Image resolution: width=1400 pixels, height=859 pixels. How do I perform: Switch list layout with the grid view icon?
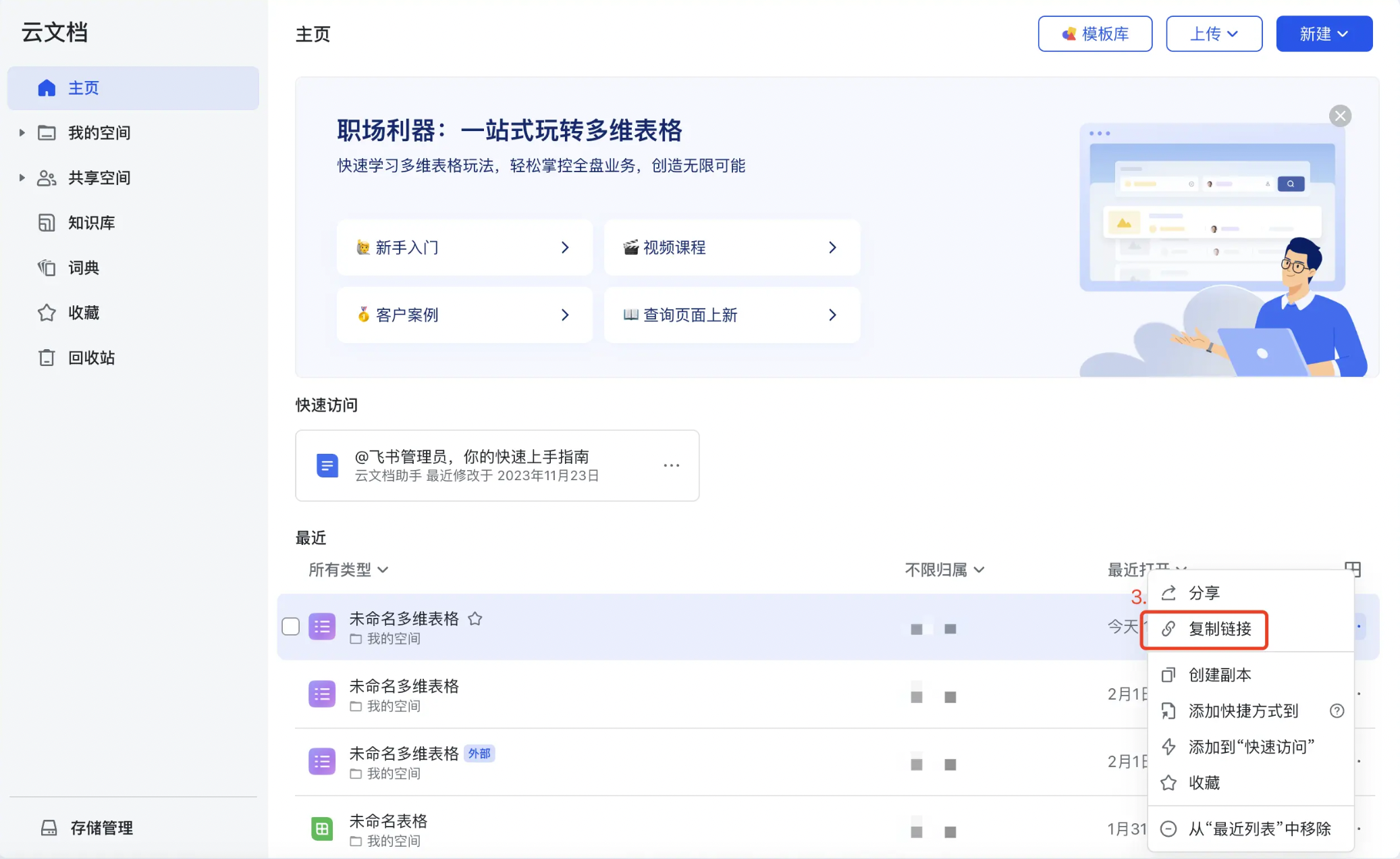(1353, 569)
